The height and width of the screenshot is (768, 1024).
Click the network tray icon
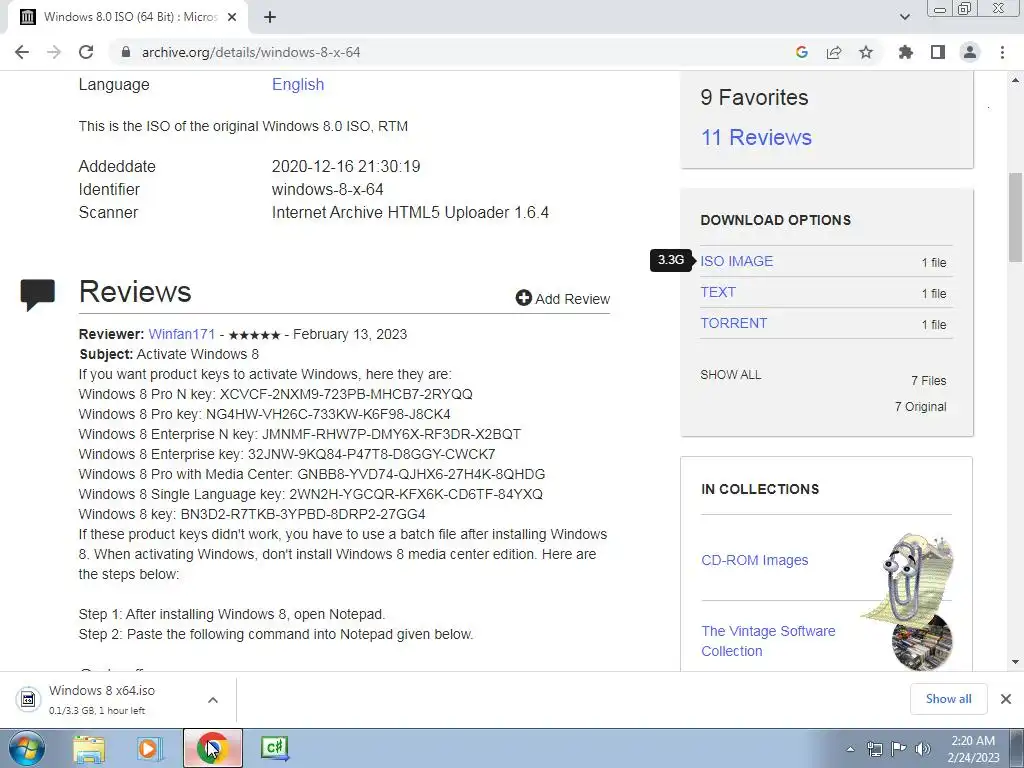874,749
